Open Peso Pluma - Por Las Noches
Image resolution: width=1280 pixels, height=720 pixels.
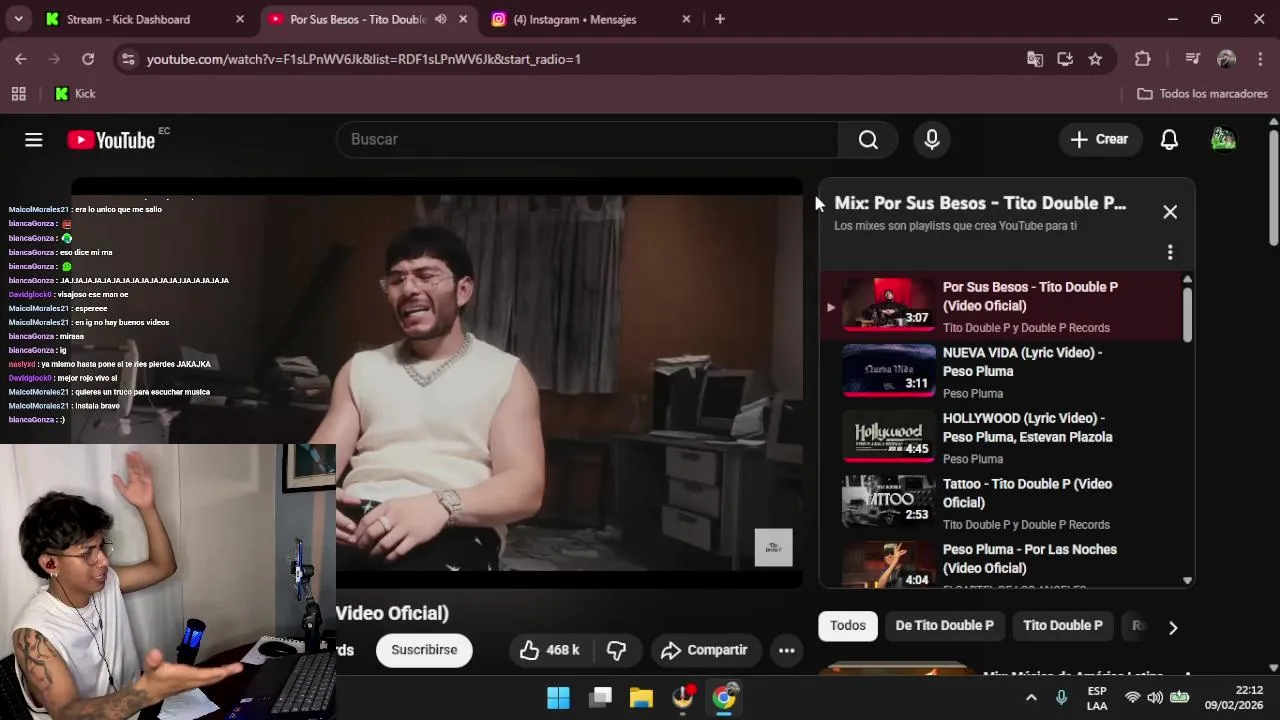1030,559
